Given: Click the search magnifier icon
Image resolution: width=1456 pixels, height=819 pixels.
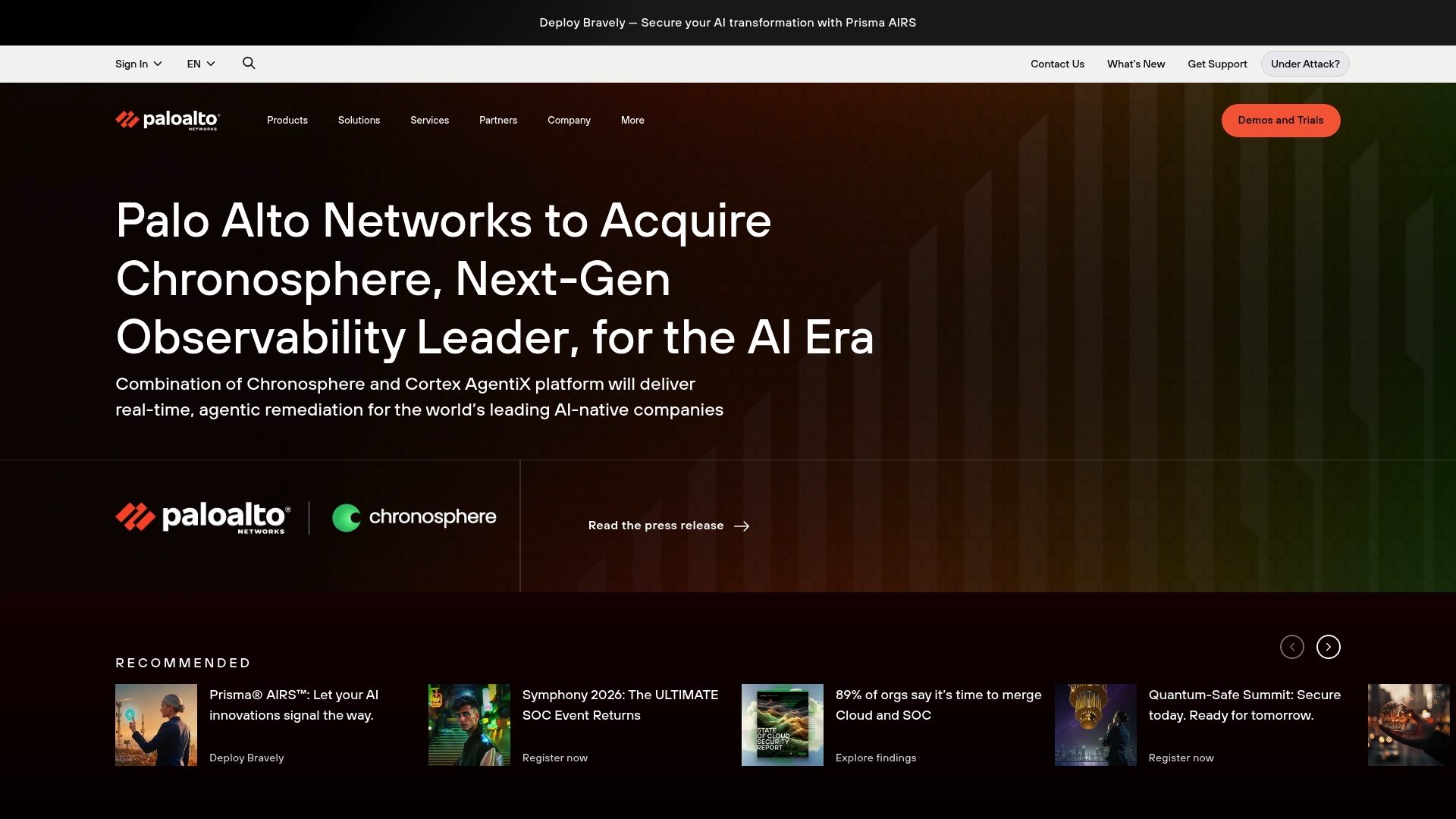Looking at the screenshot, I should (x=249, y=63).
